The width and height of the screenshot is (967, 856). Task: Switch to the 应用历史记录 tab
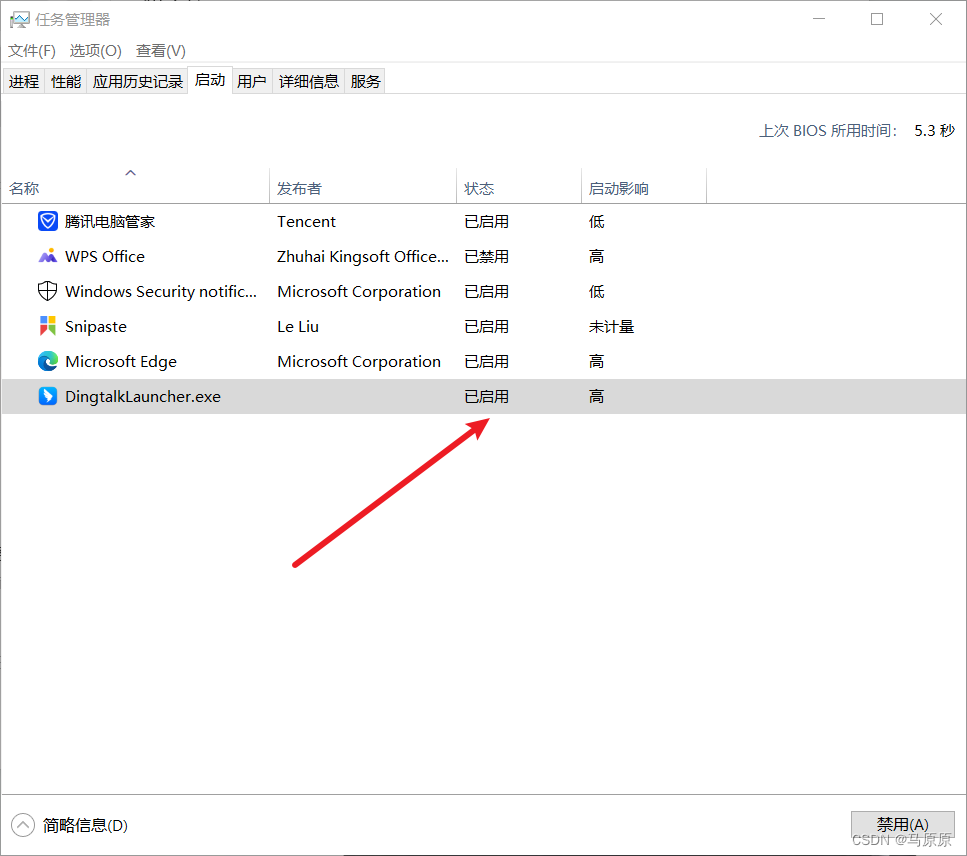tap(138, 81)
